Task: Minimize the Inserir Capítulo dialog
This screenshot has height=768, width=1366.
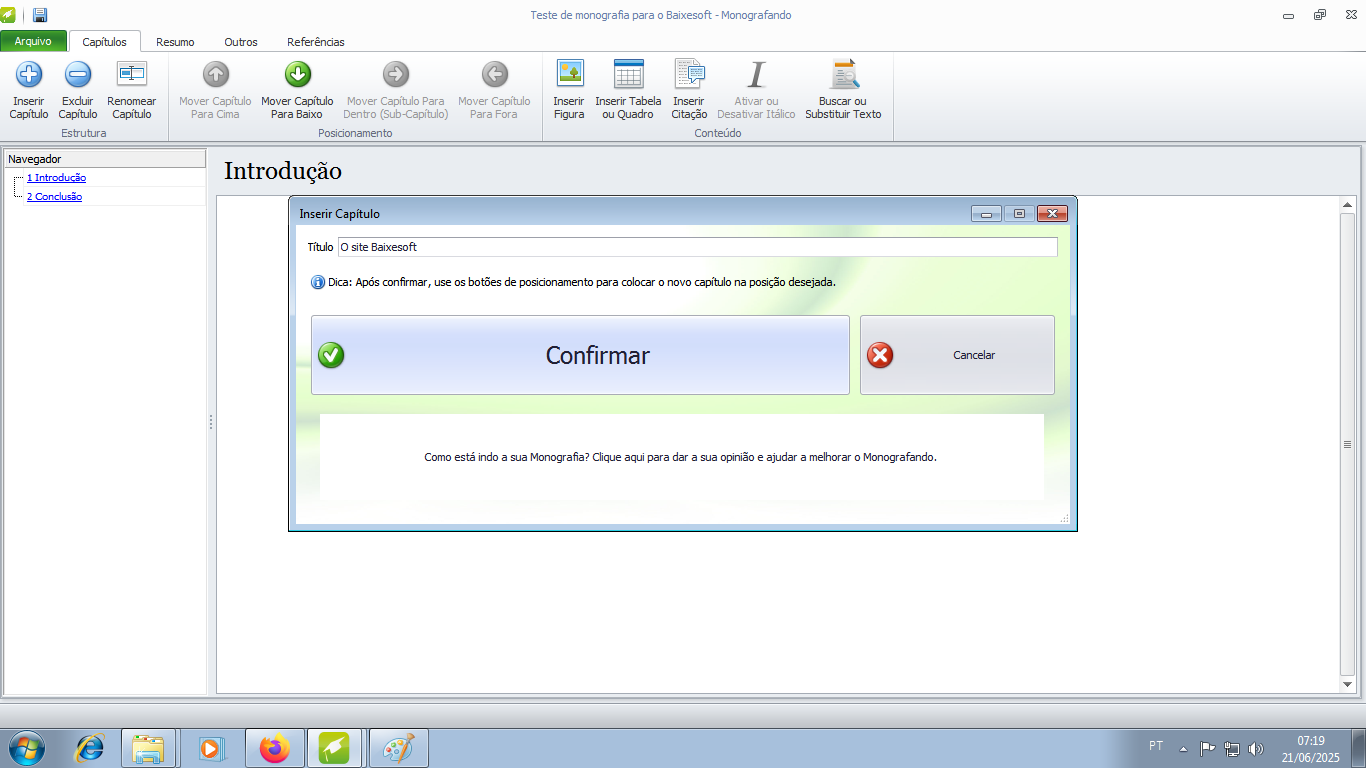Action: point(986,213)
